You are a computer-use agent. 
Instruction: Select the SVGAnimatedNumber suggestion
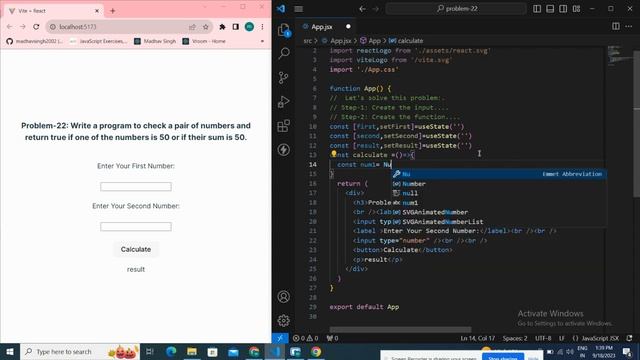click(499, 212)
